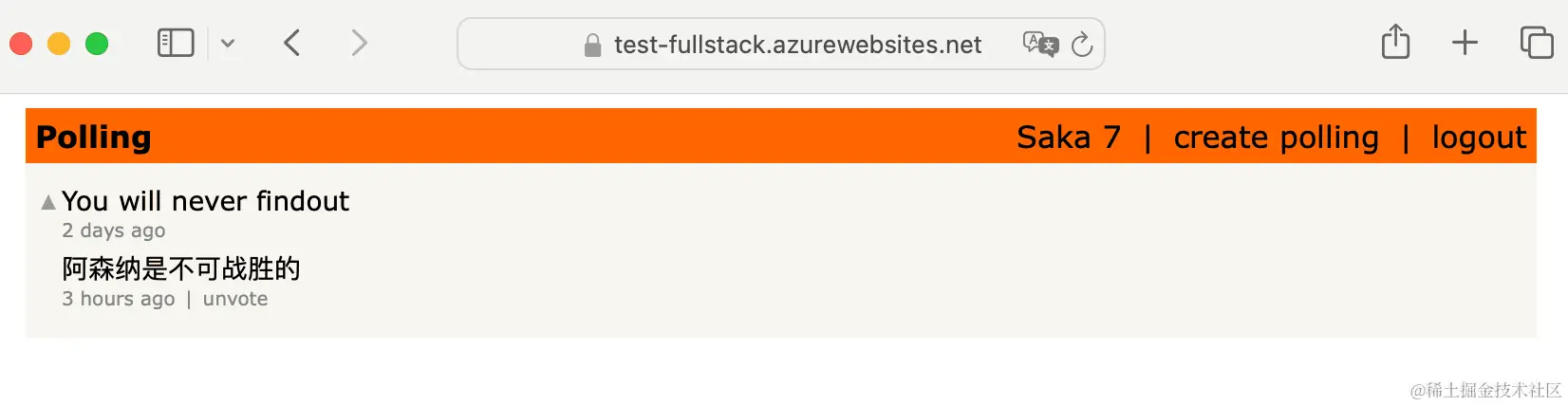Image resolution: width=1568 pixels, height=406 pixels.
Task: Open the sidebar tab group dropdown chevron
Action: pos(228,44)
